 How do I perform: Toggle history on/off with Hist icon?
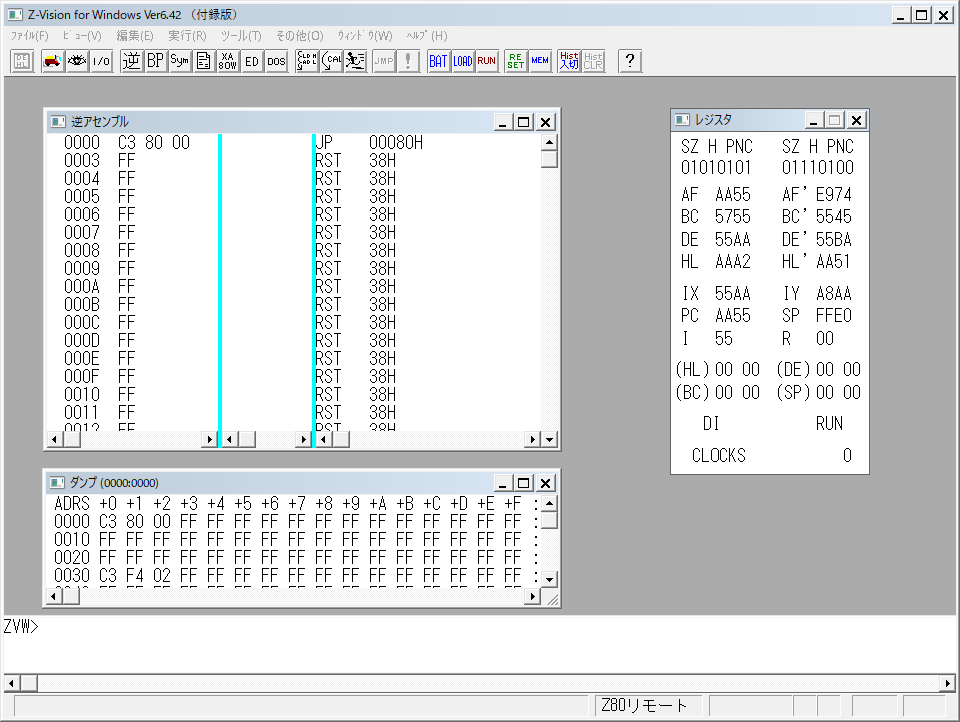coord(569,61)
